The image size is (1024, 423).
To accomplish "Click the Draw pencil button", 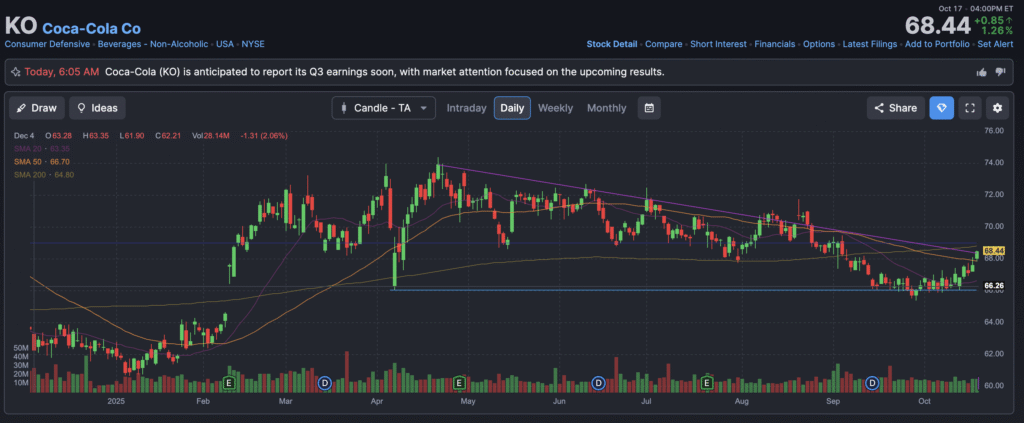I will coord(37,108).
